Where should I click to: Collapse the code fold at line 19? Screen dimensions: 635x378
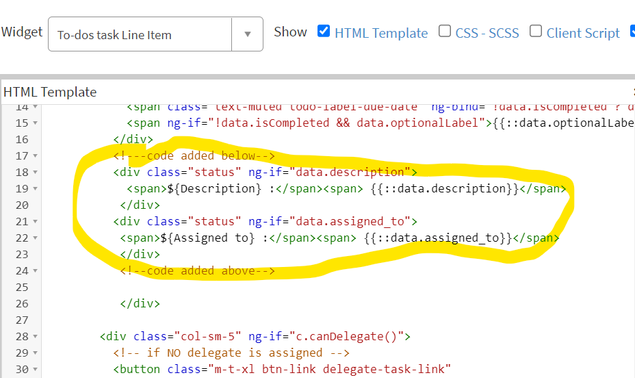[x=35, y=189]
